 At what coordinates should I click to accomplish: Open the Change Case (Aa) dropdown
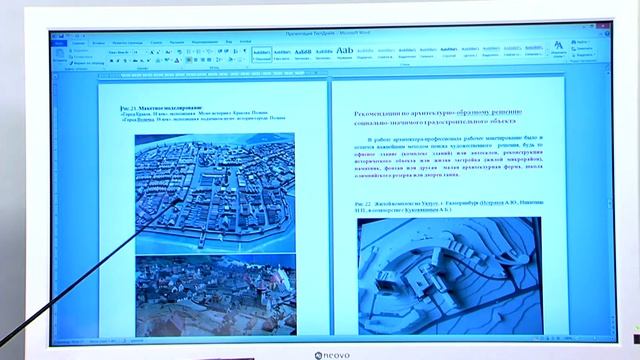[x=169, y=52]
